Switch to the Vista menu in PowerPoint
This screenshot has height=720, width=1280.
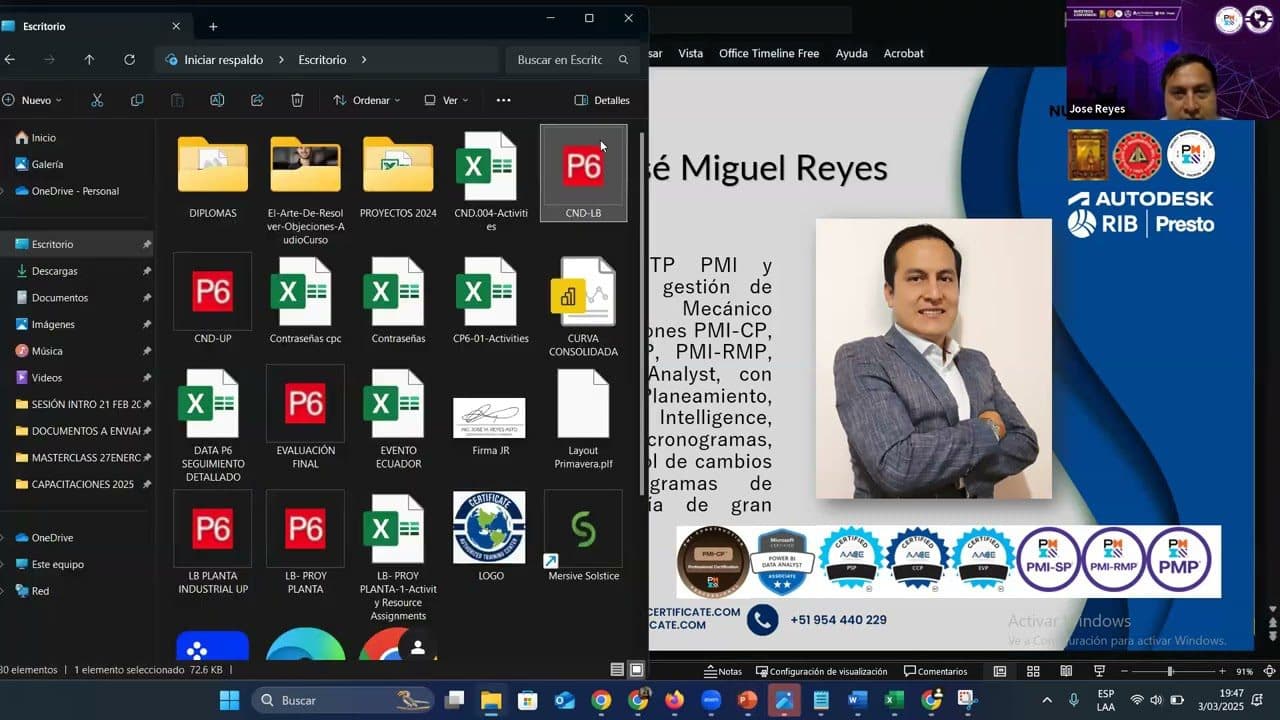pos(690,53)
